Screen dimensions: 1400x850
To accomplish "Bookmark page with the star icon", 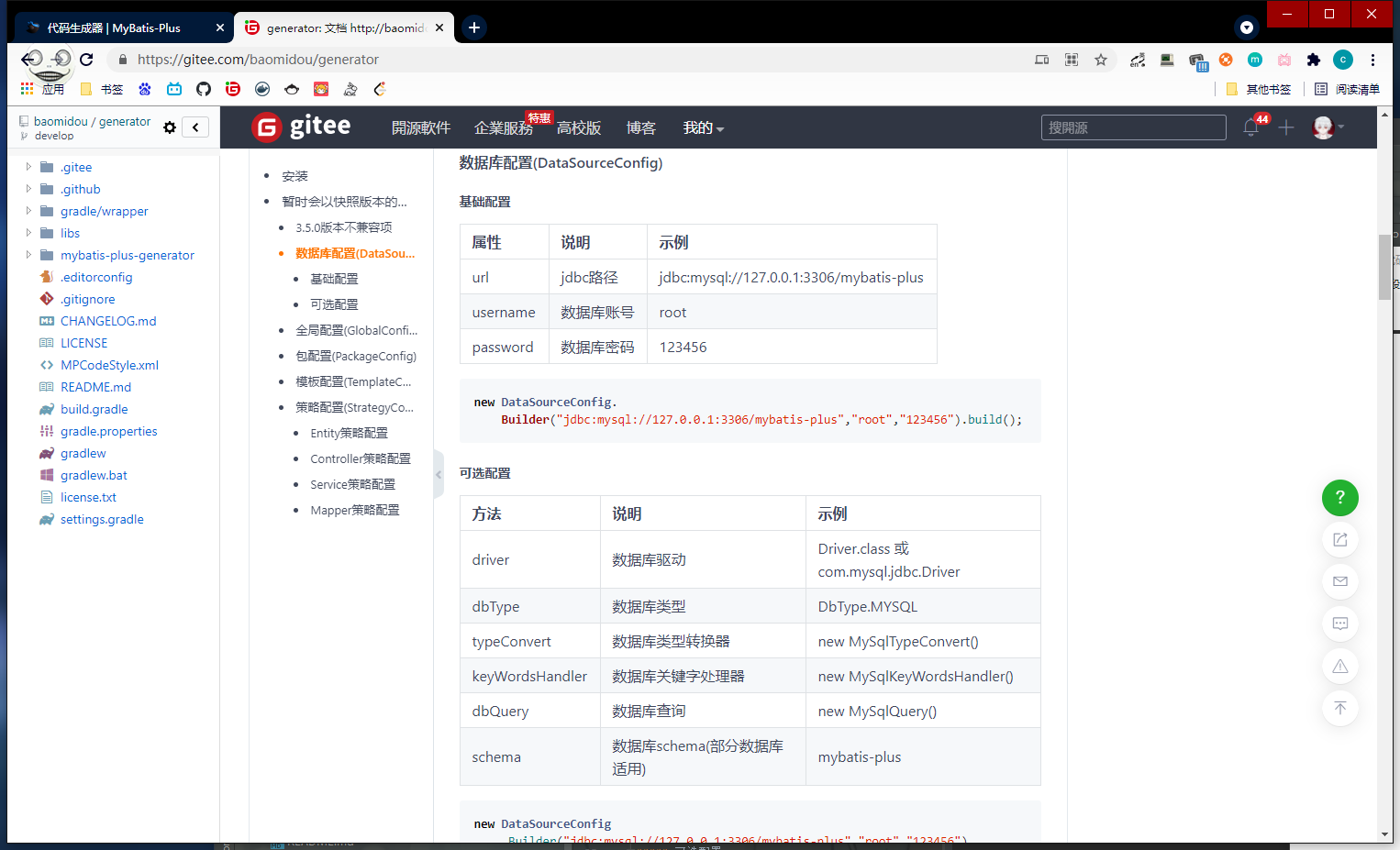I will pyautogui.click(x=1101, y=60).
